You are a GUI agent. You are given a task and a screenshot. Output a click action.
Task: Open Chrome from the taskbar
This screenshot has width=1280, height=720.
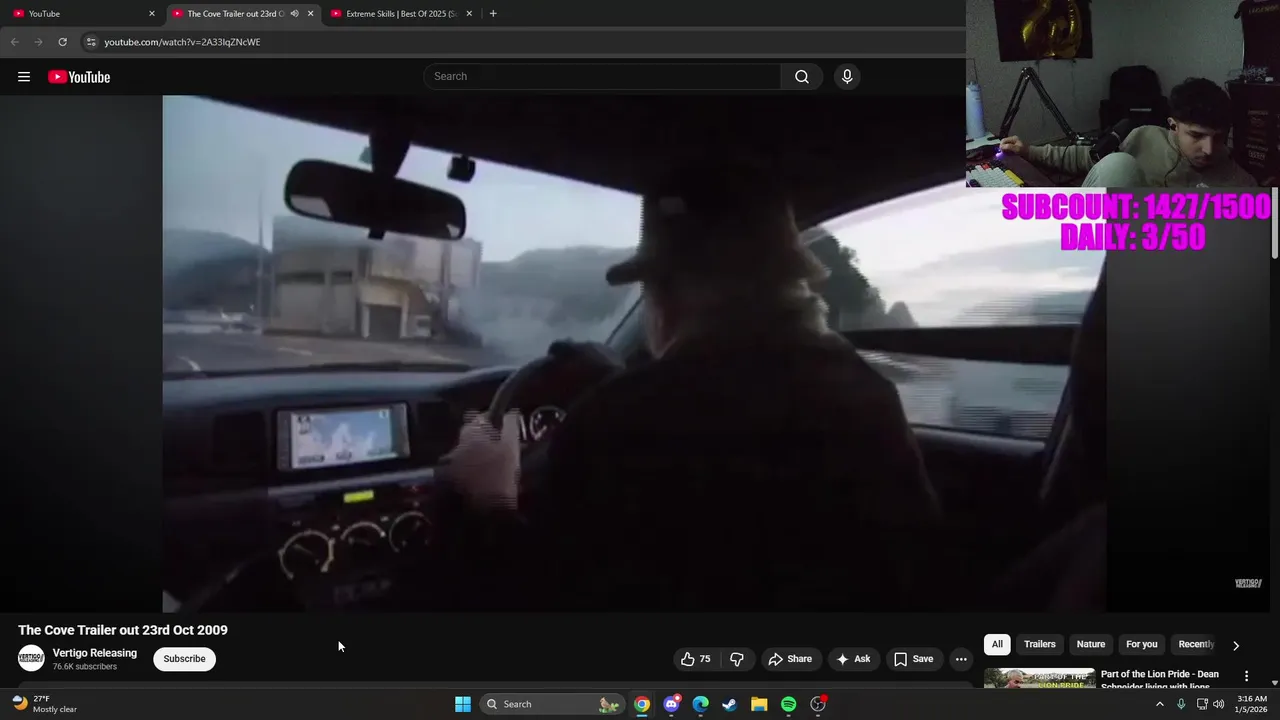pyautogui.click(x=642, y=704)
